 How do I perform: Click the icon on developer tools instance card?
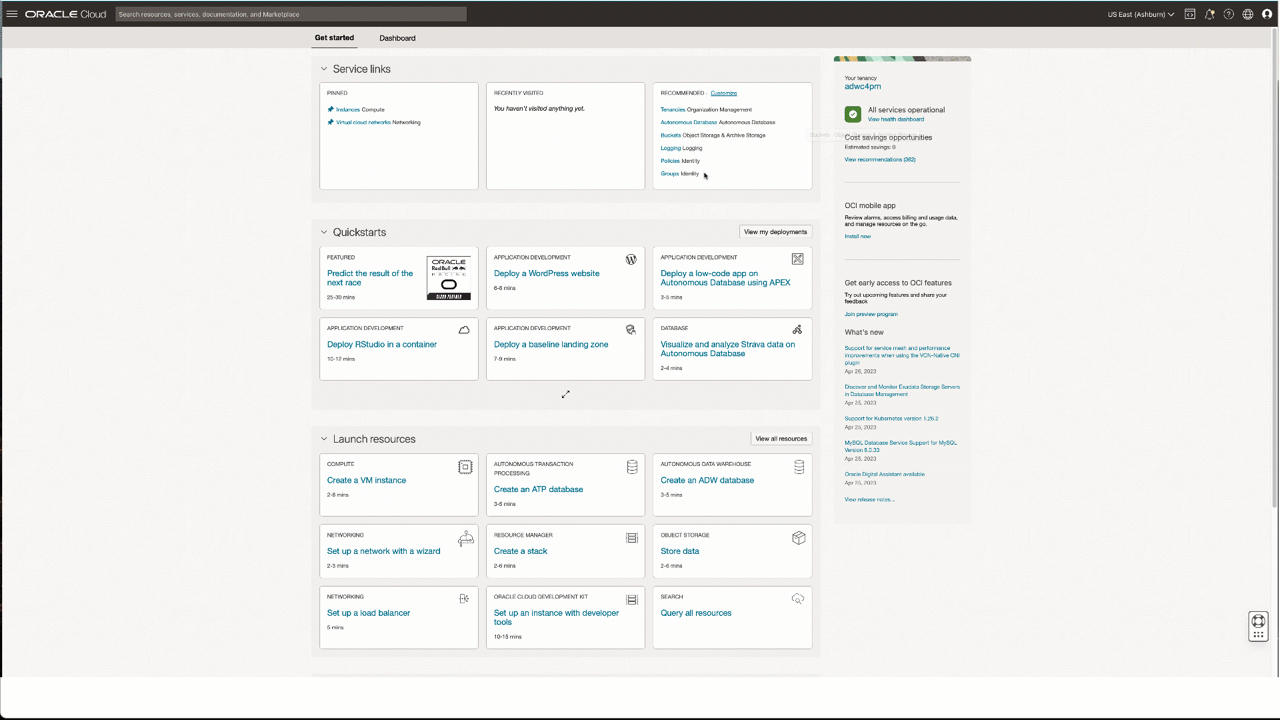pos(632,600)
